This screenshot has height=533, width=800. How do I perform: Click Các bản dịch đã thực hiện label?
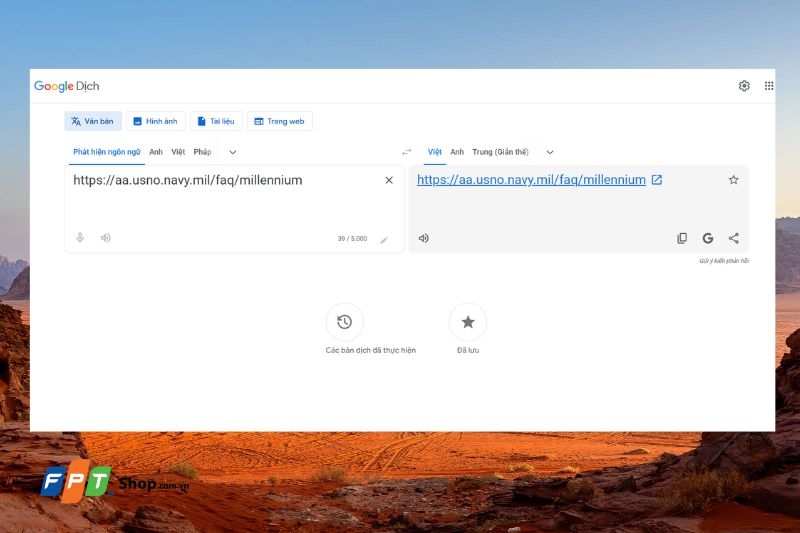tap(370, 350)
